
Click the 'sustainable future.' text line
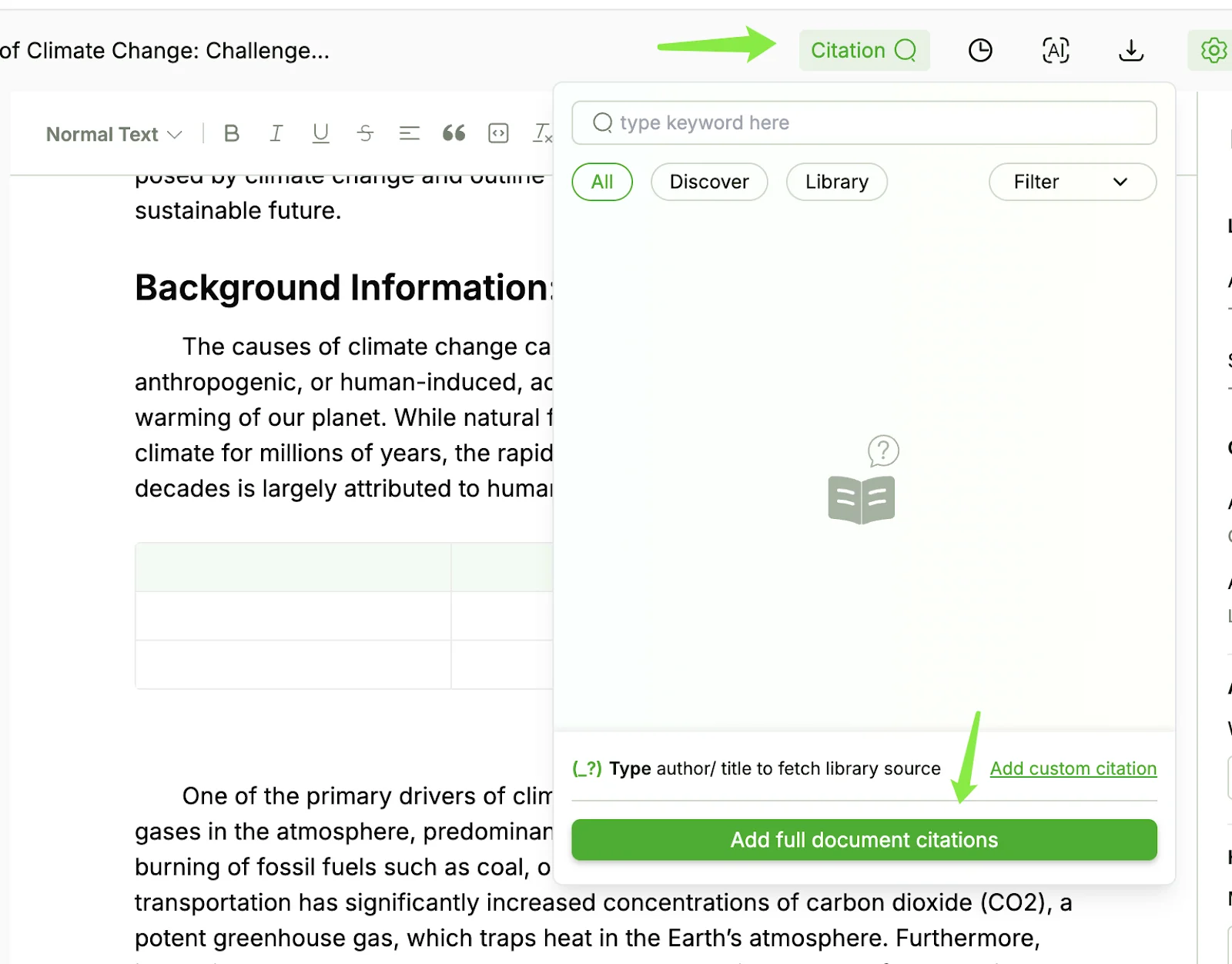238,210
